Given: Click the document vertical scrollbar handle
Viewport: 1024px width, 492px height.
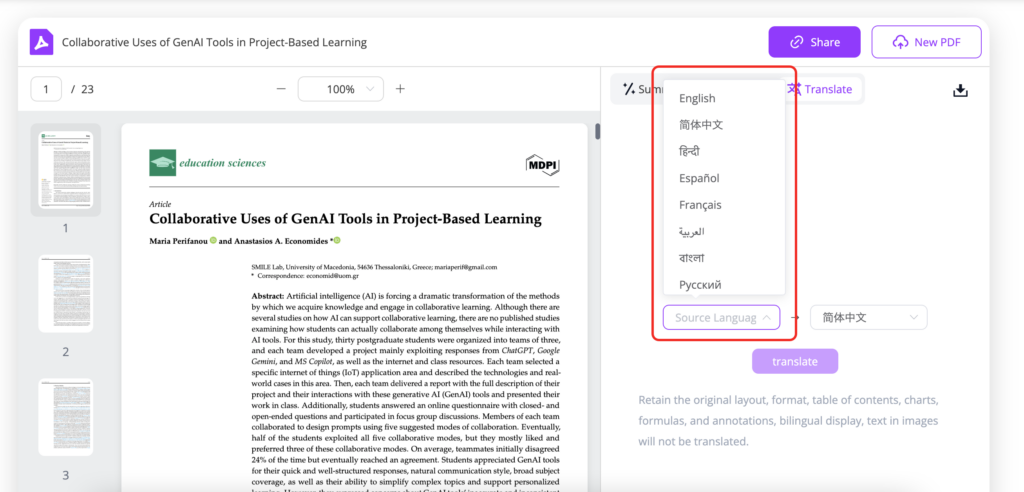Looking at the screenshot, I should click(597, 131).
